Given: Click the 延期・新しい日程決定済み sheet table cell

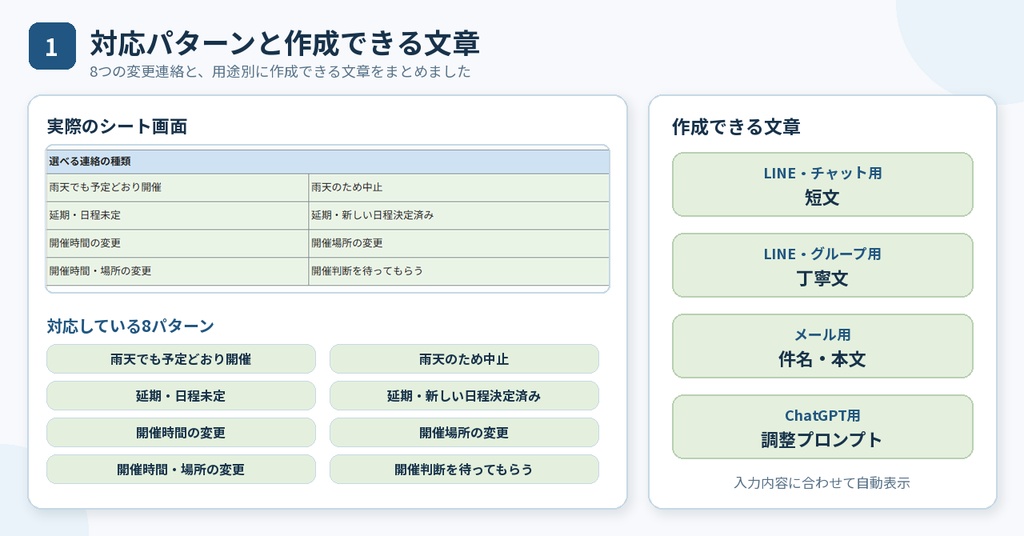Looking at the screenshot, I should click(459, 215).
